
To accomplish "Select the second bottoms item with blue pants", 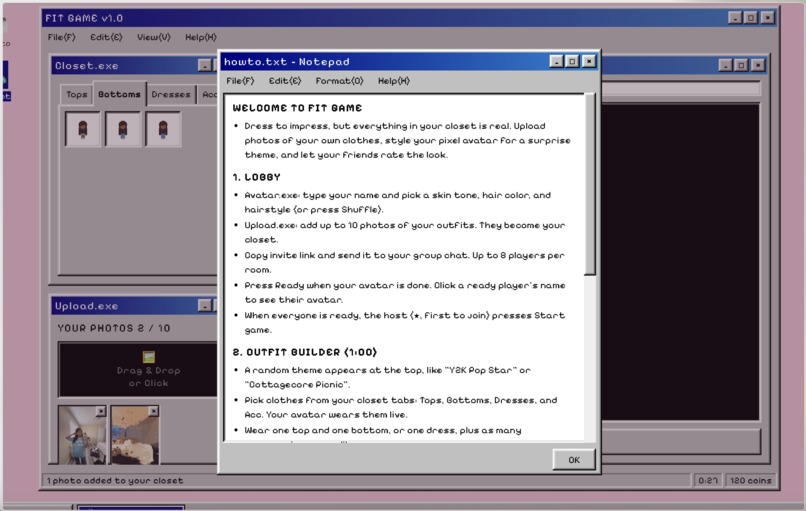I will 123,129.
